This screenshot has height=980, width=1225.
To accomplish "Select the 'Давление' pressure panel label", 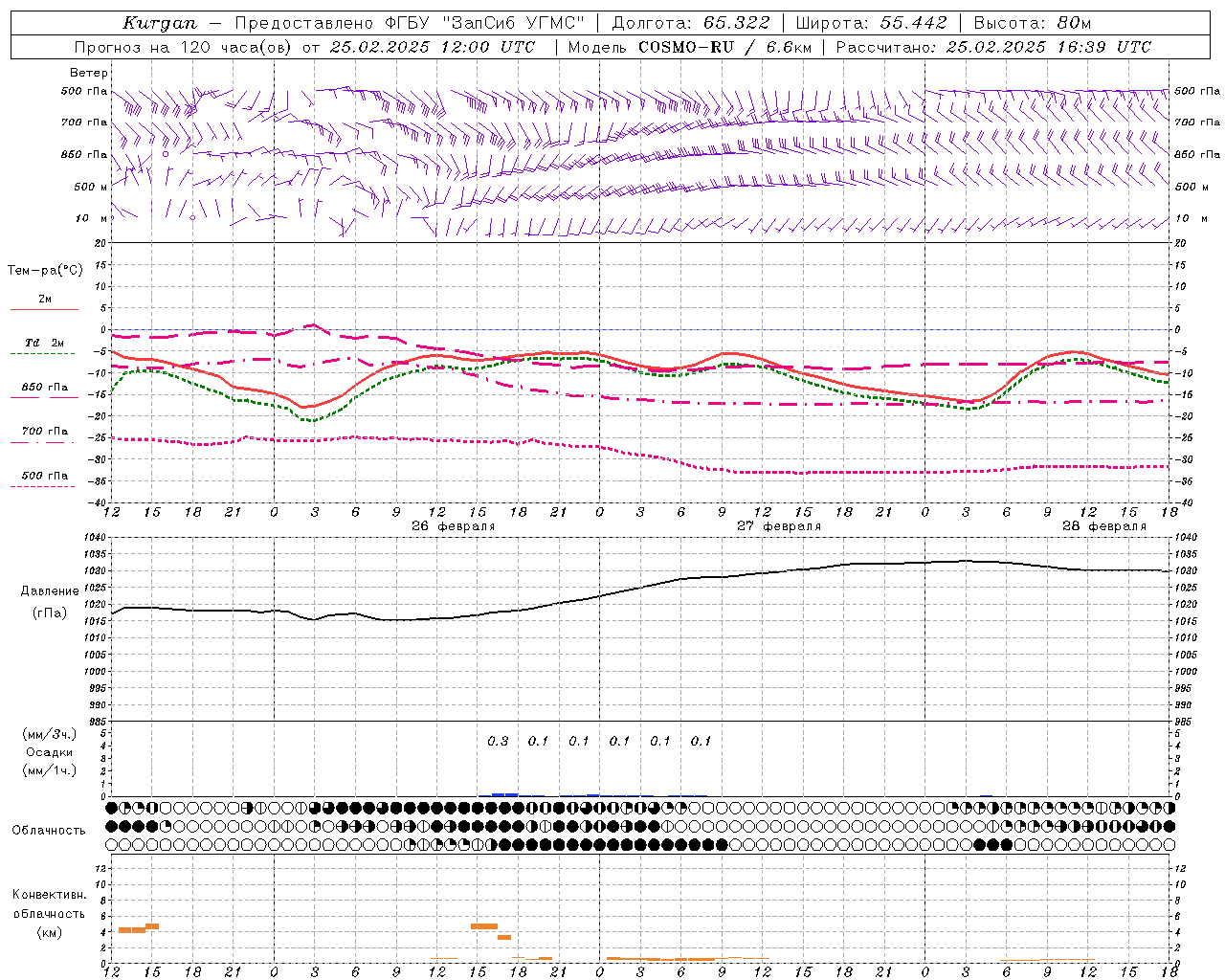I will pyautogui.click(x=50, y=591).
